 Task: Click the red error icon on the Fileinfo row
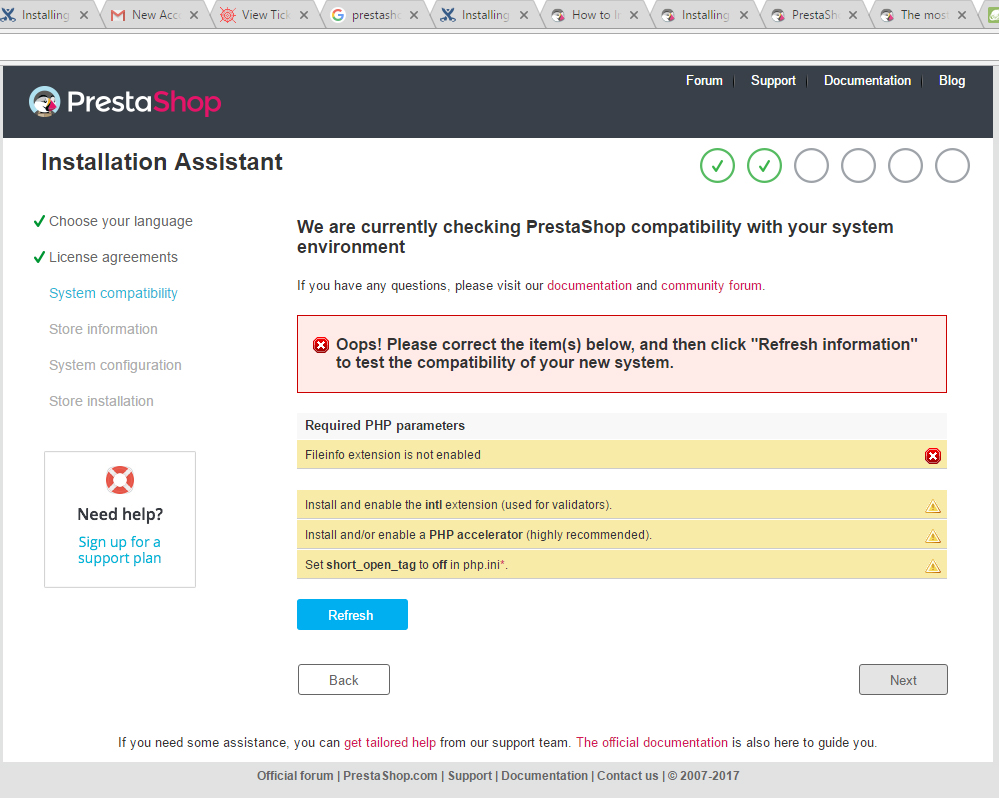932,455
